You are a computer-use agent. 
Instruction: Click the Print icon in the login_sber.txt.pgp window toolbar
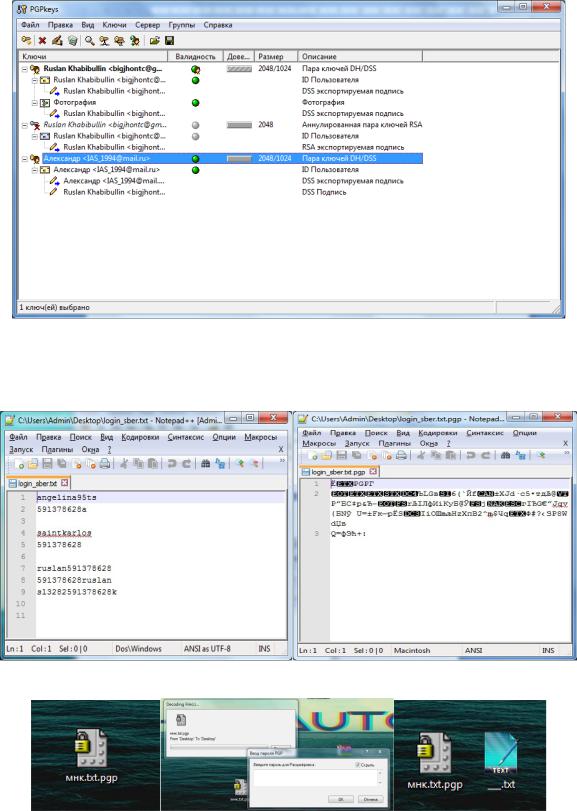click(401, 455)
